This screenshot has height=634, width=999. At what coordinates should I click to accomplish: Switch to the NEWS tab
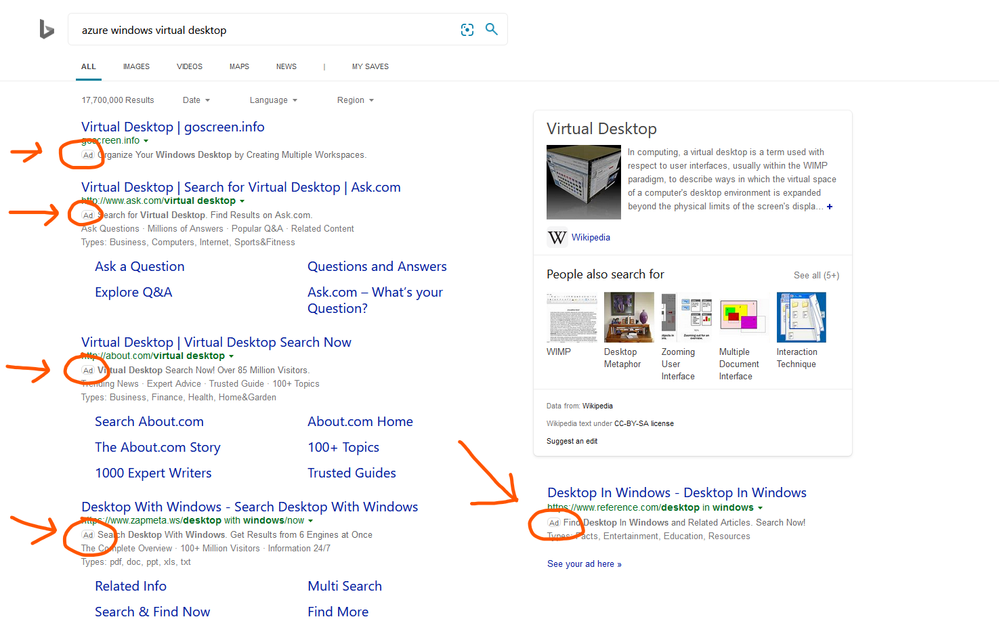tap(286, 66)
